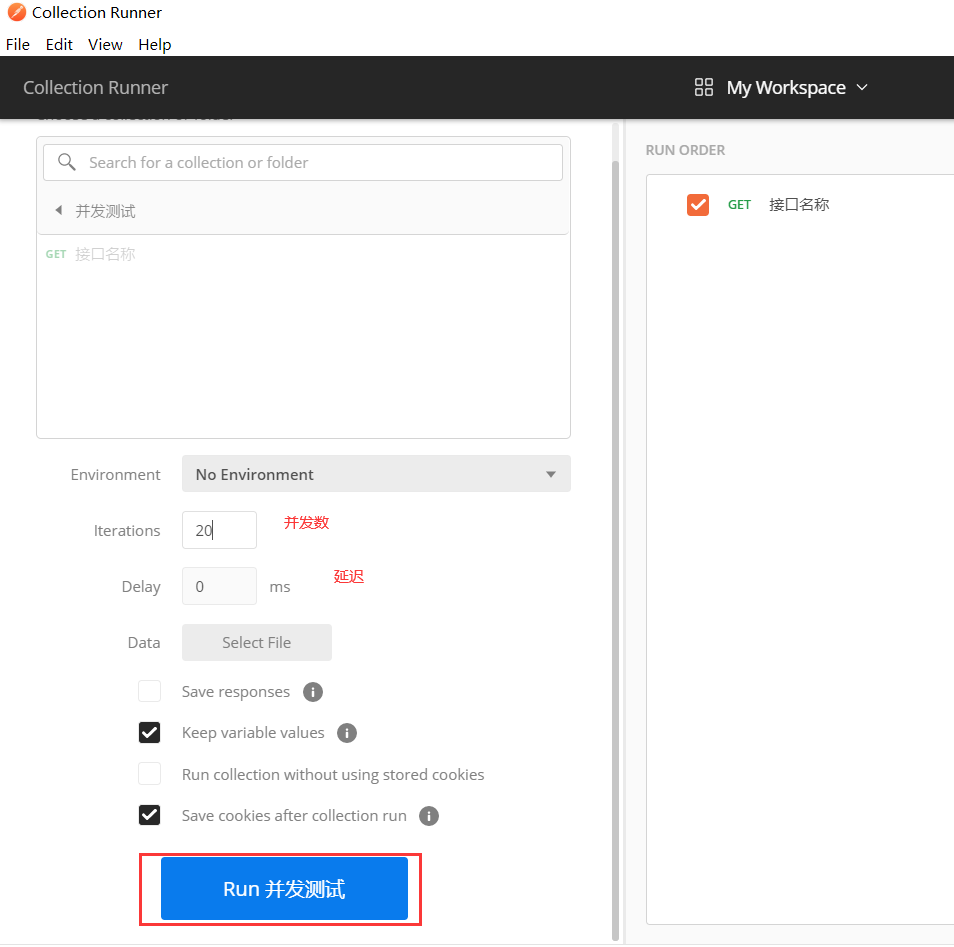Click the back arrow beside 并发测试
Viewport: 954px width, 947px height.
pos(58,210)
